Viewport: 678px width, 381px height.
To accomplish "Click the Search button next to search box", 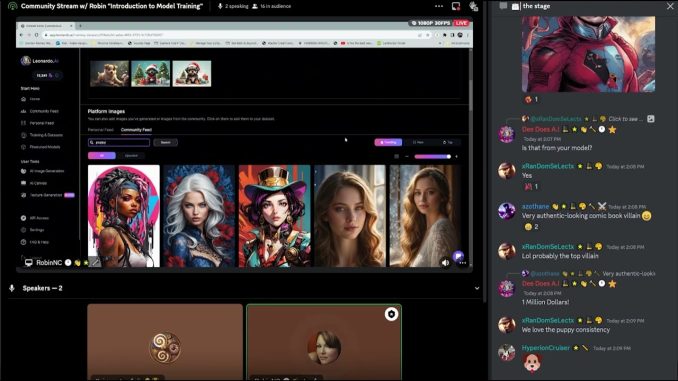I will (x=166, y=142).
